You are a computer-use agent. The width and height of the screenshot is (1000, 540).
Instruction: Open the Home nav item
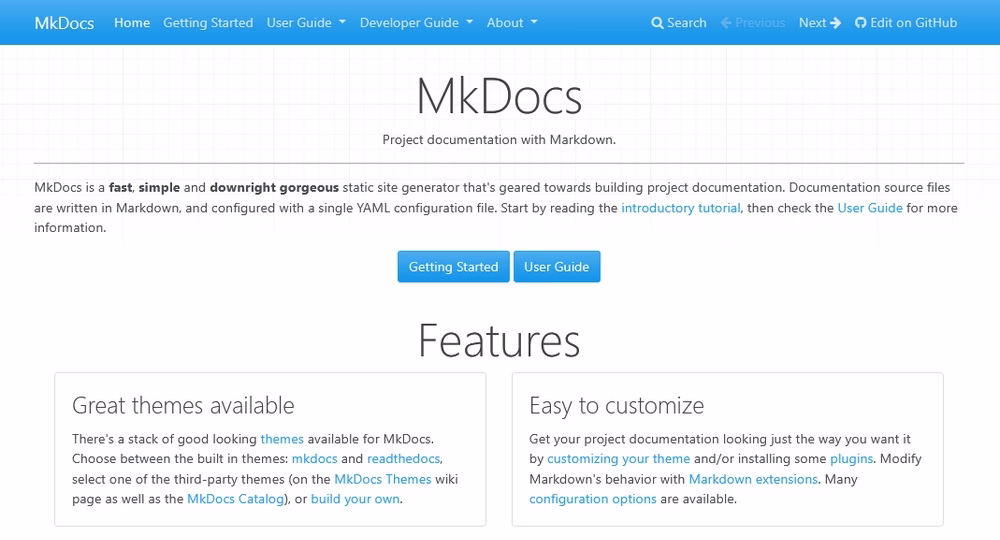pyautogui.click(x=132, y=22)
